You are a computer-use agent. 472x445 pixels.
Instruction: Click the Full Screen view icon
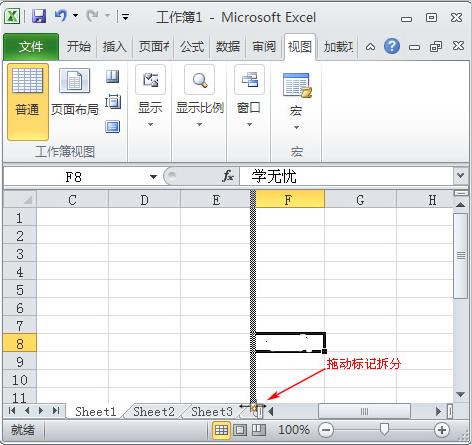[x=113, y=127]
